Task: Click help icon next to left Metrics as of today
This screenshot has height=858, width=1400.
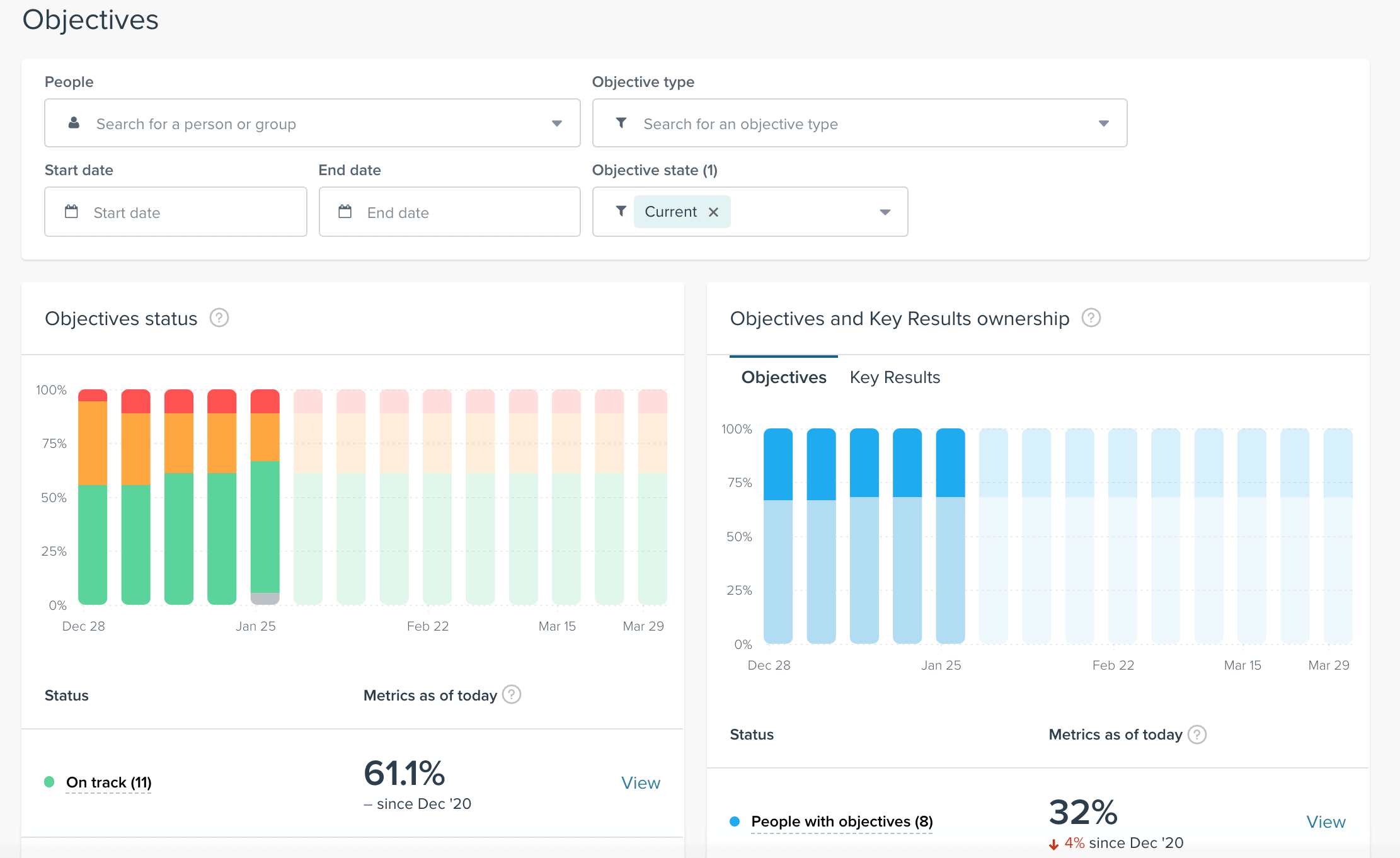Action: 512,695
